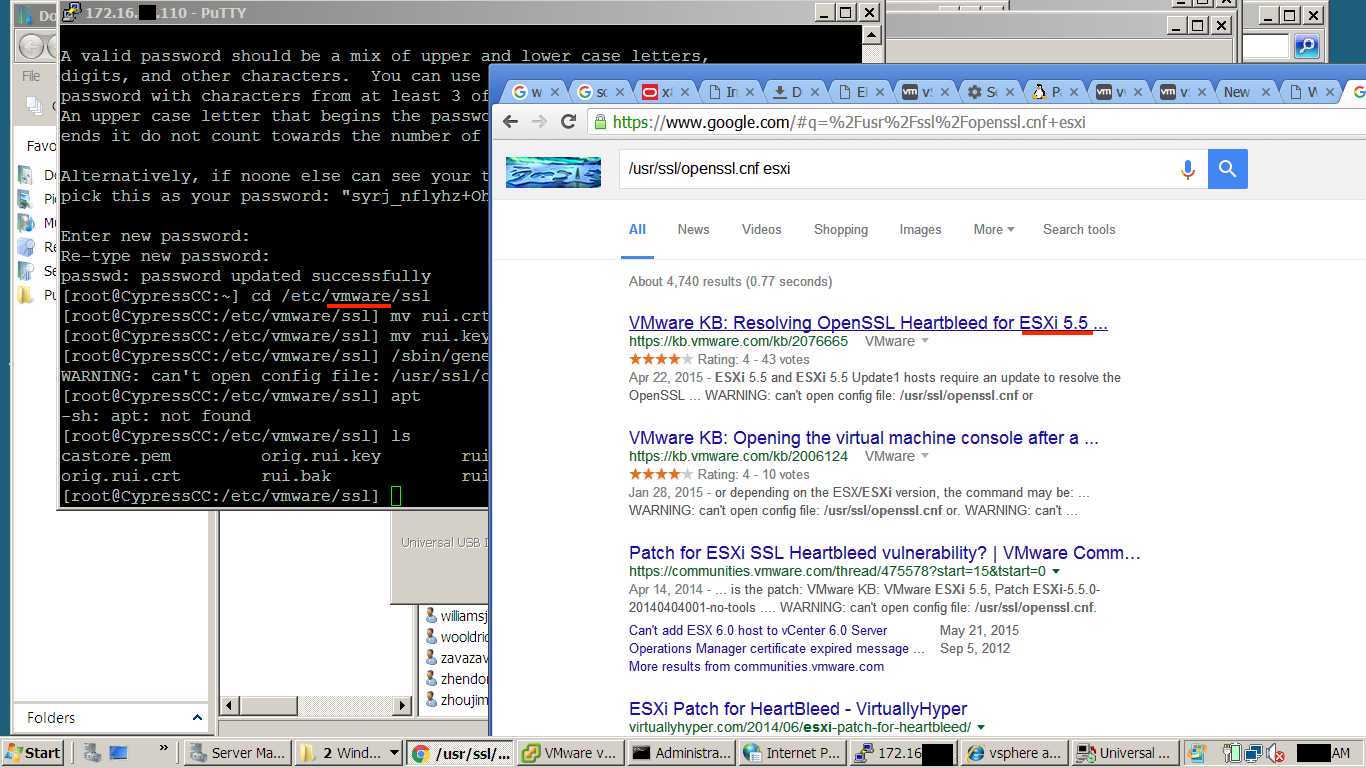The image size is (1366, 768).
Task: Select user 'williamsj' in list
Action: coord(456,616)
